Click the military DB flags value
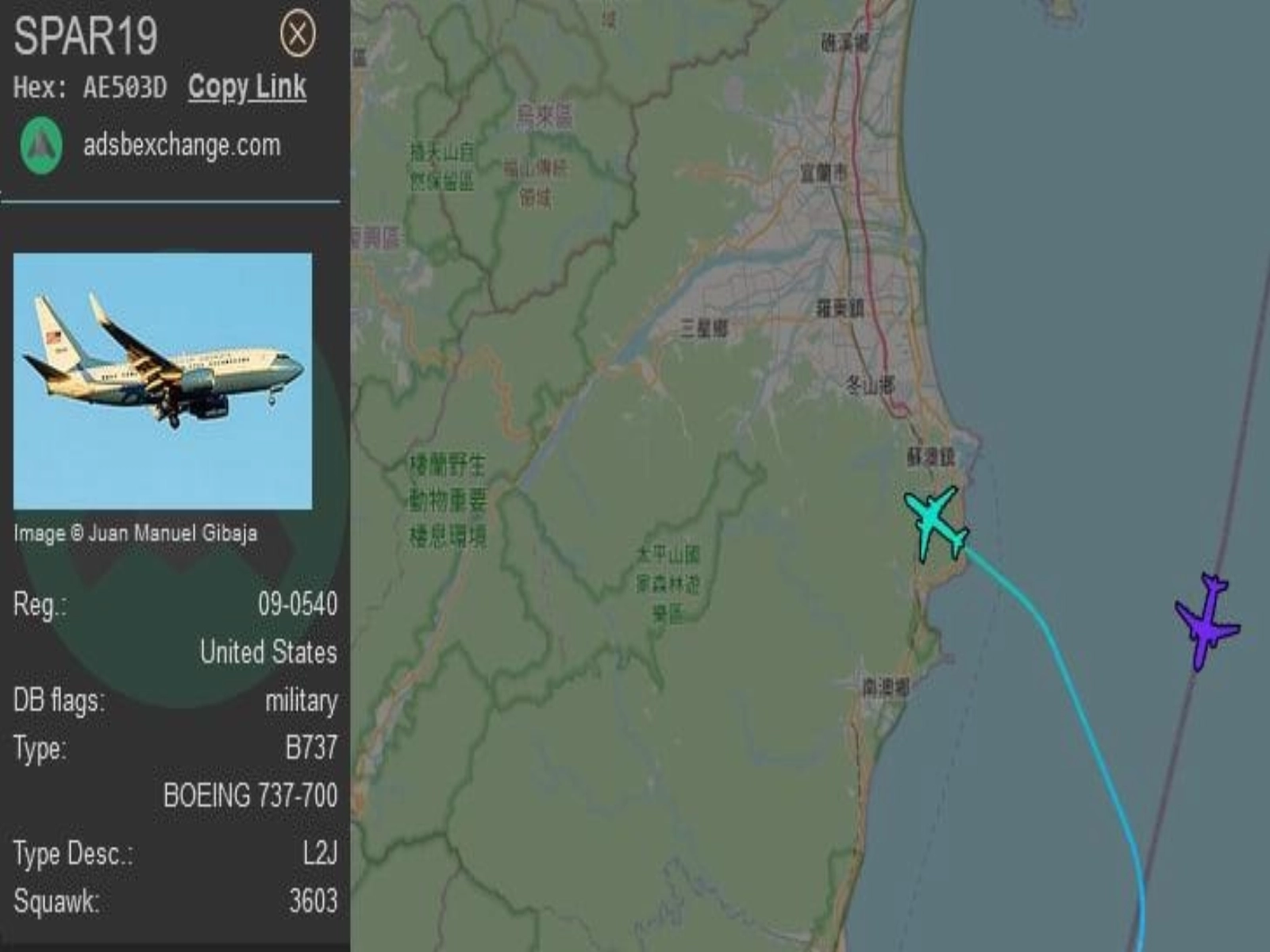This screenshot has height=952, width=1270. pos(301,701)
